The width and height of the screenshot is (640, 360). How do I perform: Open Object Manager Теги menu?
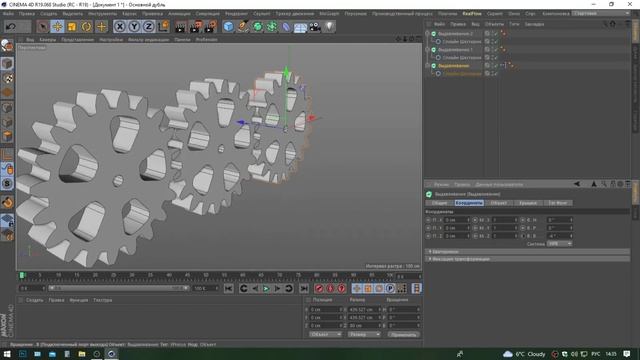point(514,24)
